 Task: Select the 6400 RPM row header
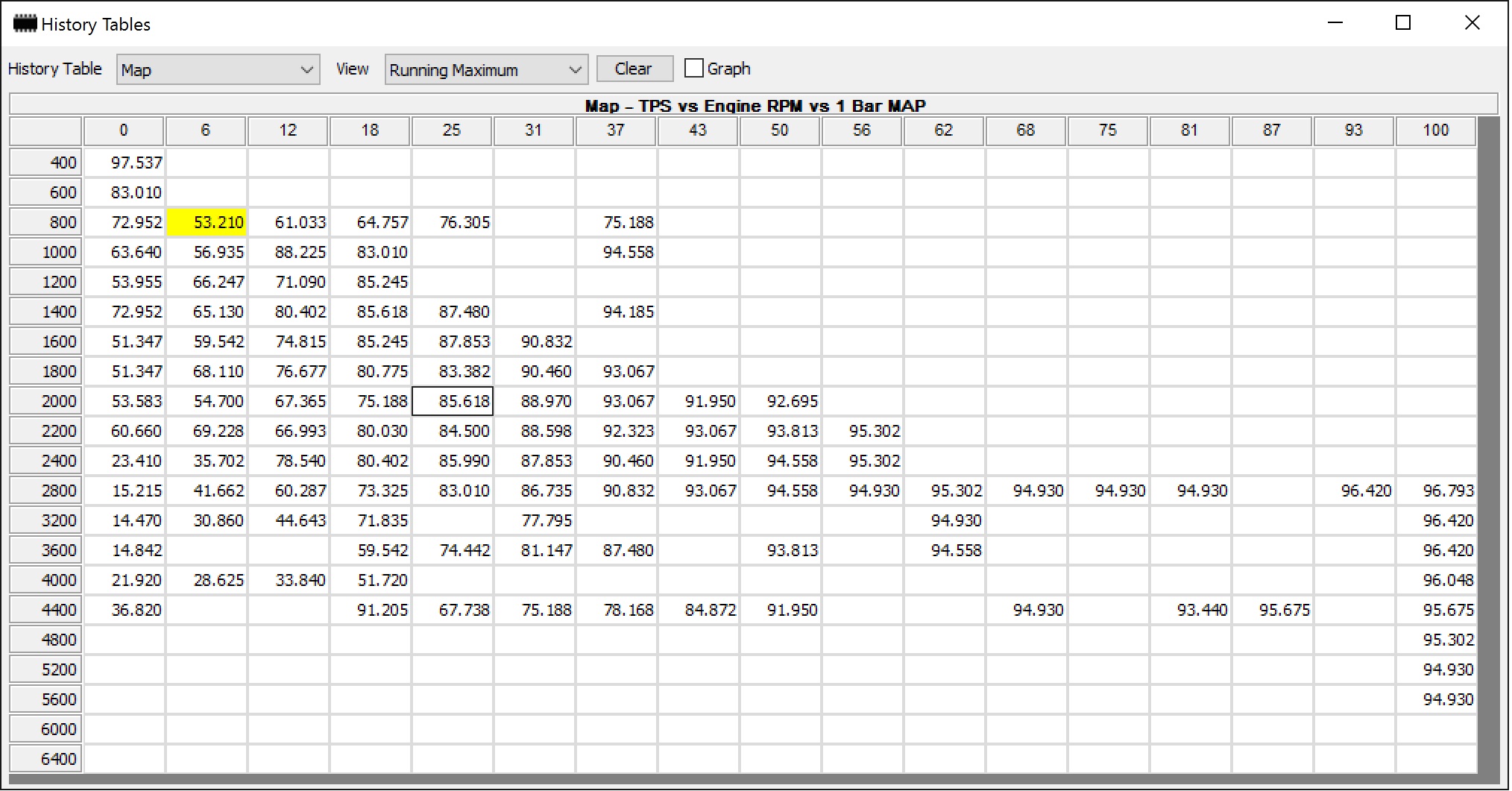coord(45,759)
